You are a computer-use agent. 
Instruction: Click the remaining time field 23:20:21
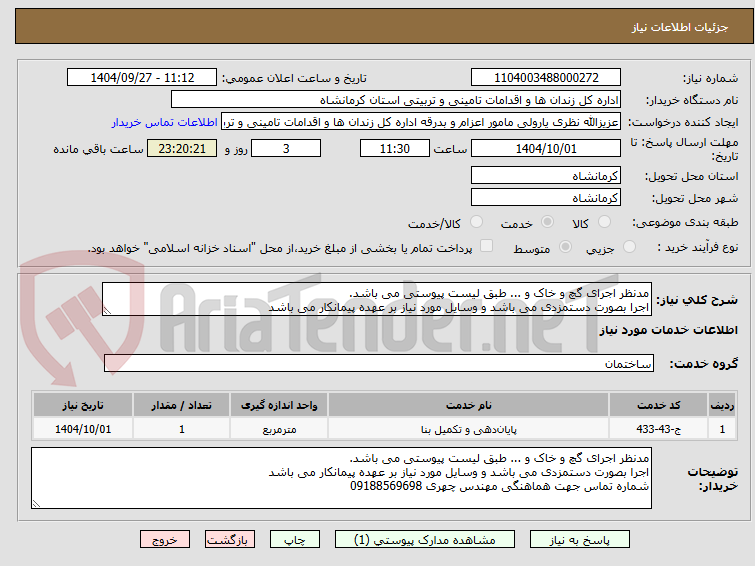click(182, 148)
